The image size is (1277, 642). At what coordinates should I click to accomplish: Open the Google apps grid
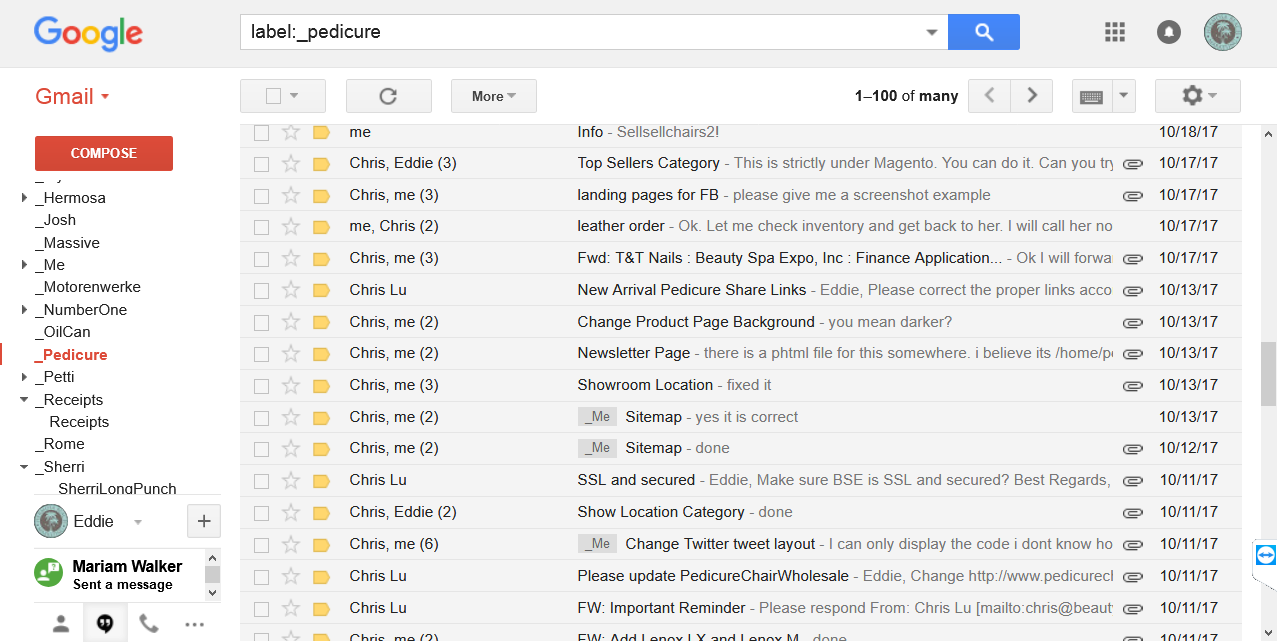click(1115, 32)
